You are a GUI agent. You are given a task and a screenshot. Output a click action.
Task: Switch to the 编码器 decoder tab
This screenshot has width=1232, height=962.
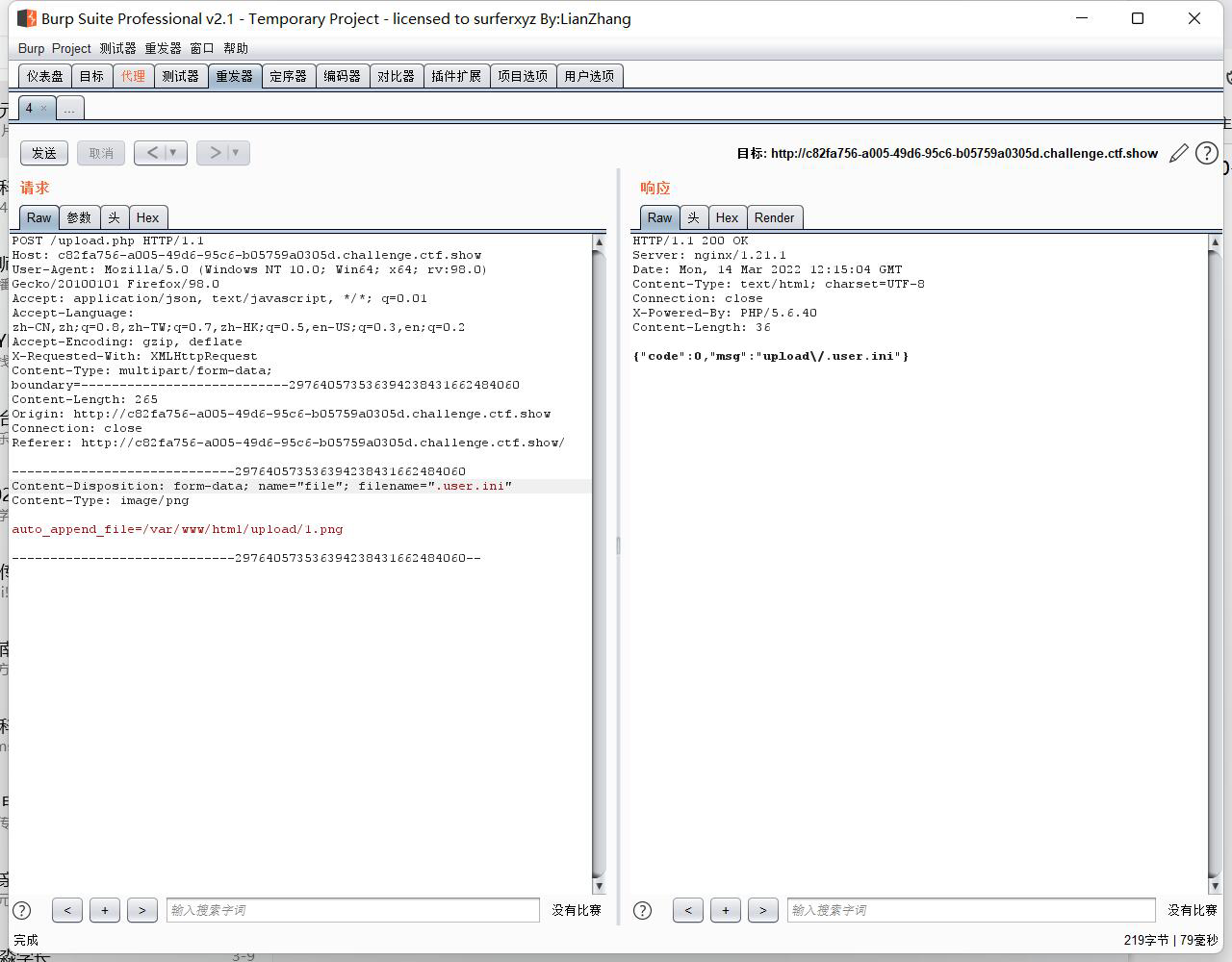342,76
